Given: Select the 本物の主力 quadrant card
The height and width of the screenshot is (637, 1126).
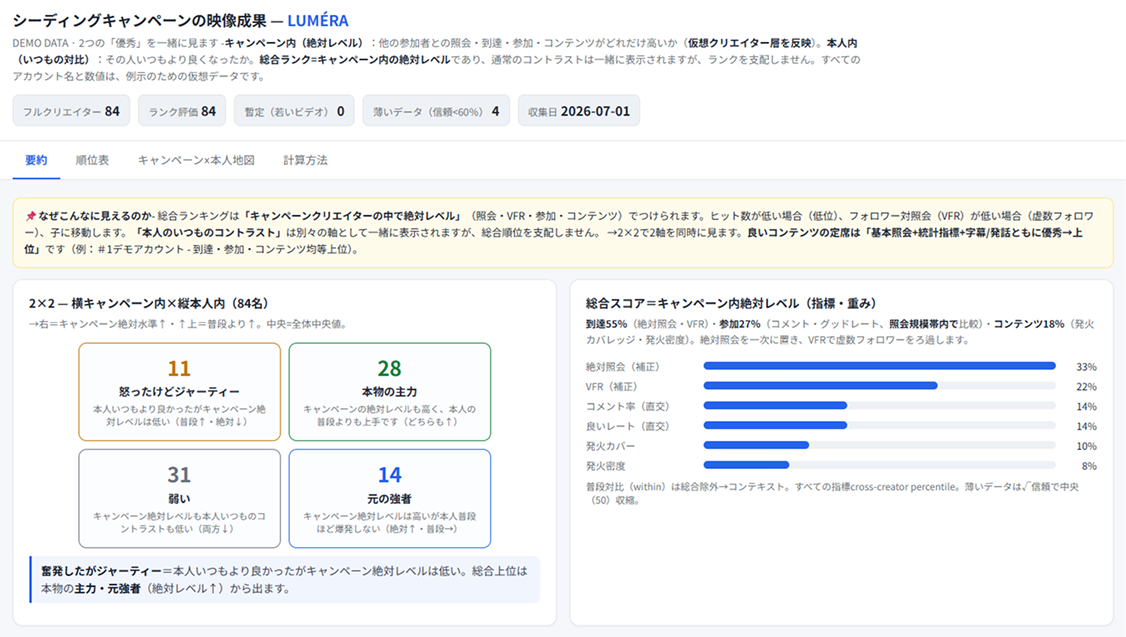Looking at the screenshot, I should coord(390,391).
